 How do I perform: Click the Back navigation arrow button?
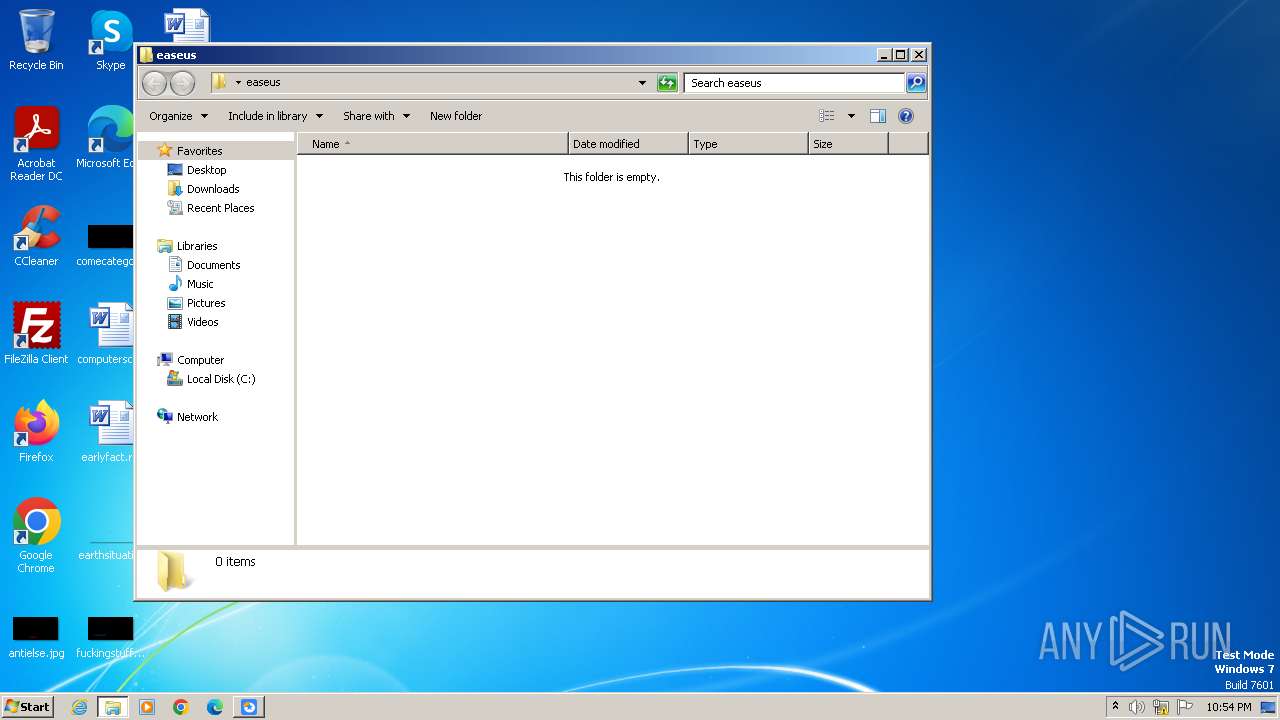(154, 83)
